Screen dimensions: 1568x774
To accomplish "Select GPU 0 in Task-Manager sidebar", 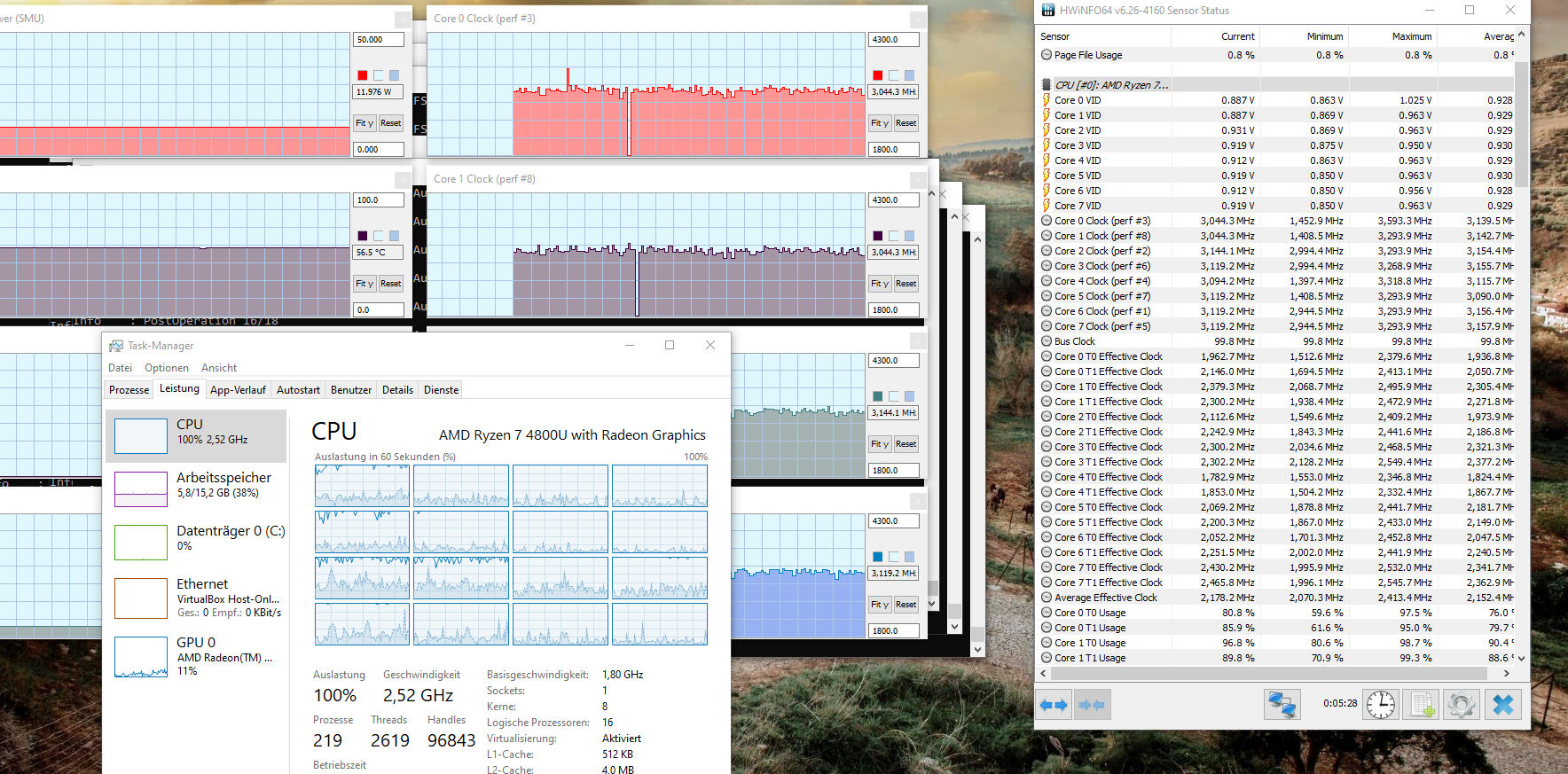I will [x=196, y=656].
